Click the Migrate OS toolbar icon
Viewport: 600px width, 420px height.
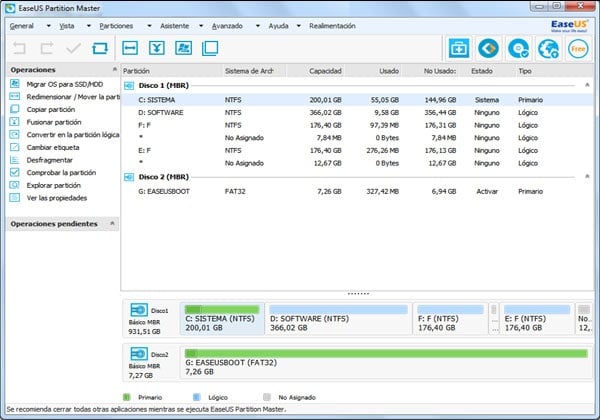184,48
